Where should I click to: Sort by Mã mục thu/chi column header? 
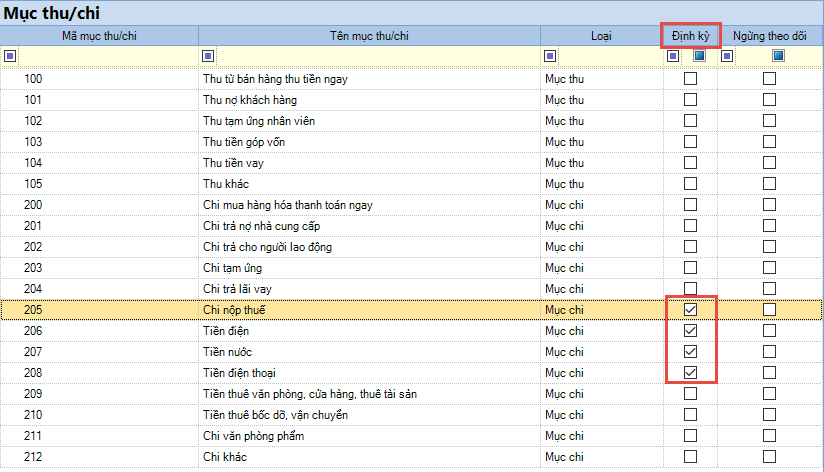point(99,36)
